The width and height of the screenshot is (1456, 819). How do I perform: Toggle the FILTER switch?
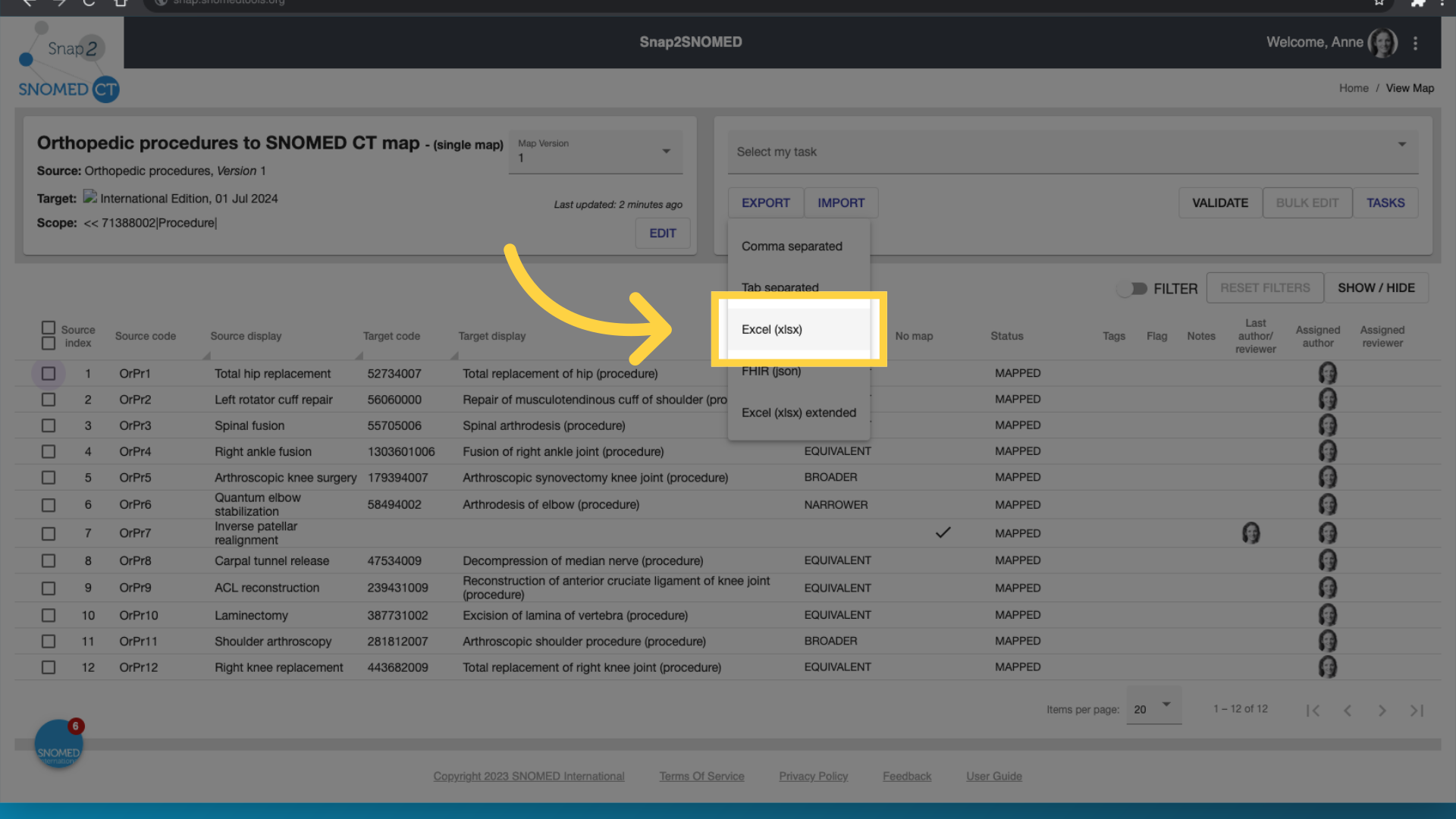(1132, 289)
